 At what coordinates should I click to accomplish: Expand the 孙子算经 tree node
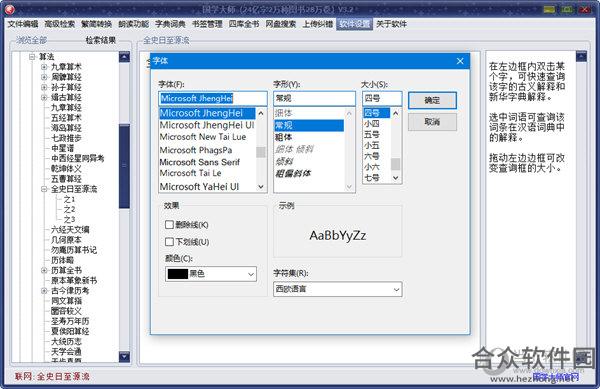(44, 87)
